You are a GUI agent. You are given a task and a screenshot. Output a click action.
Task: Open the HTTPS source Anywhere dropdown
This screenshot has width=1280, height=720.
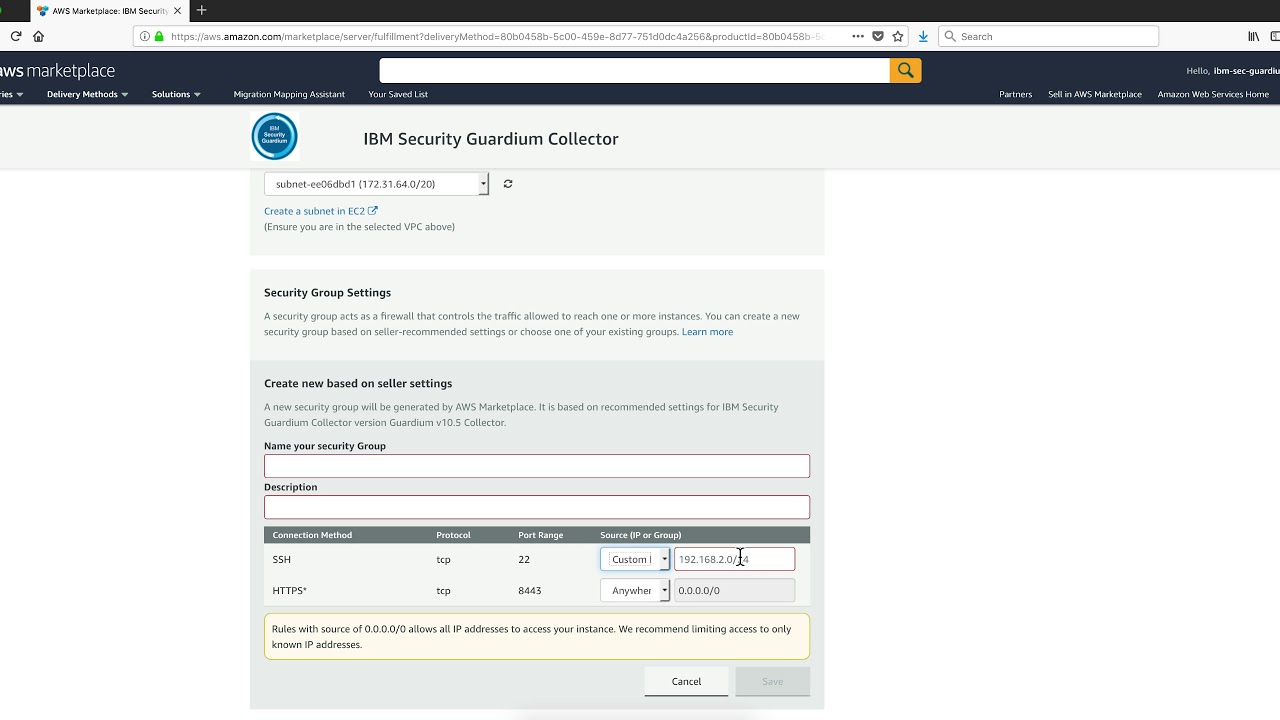635,590
